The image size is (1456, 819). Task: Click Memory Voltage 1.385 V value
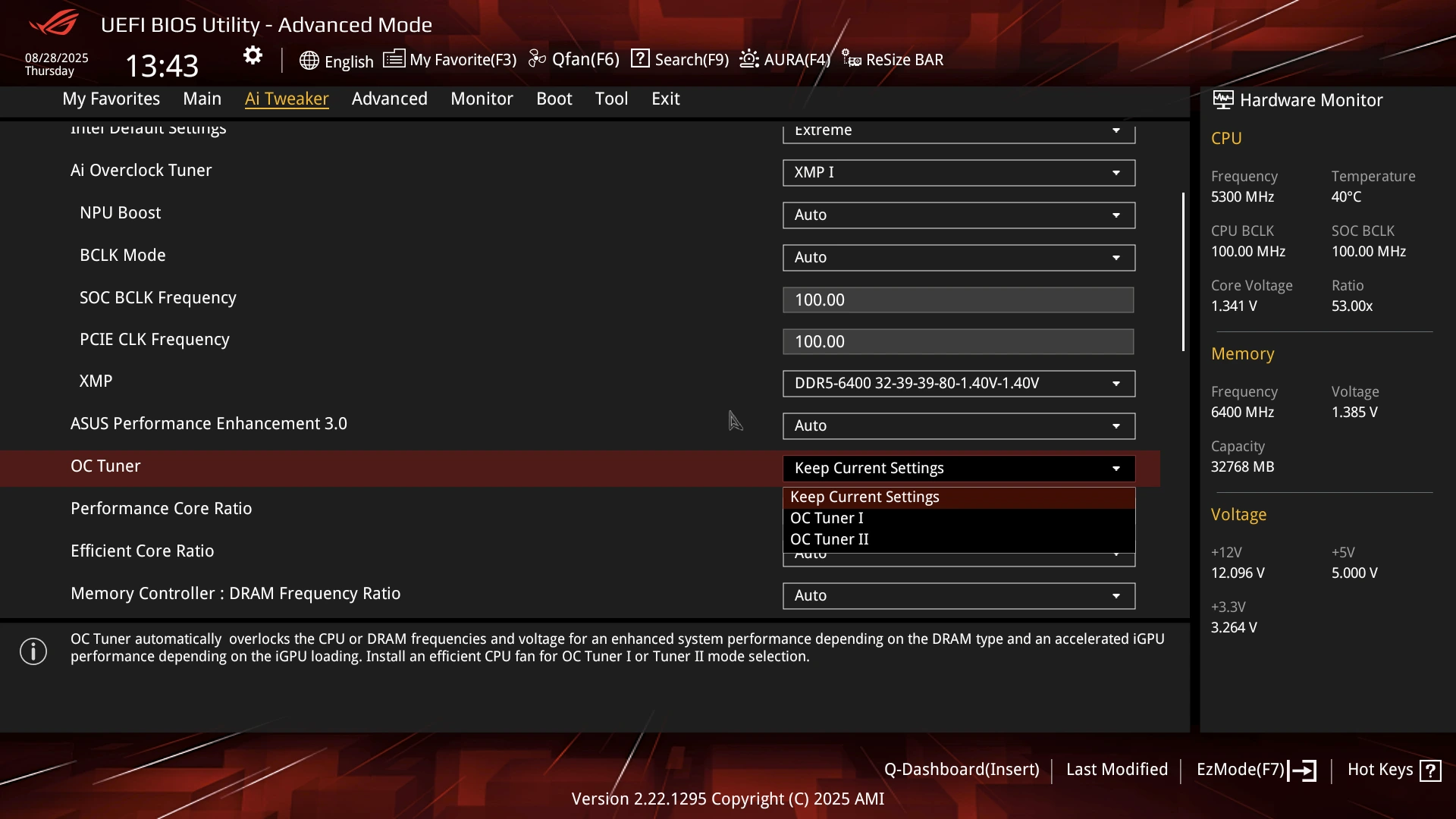pos(1354,413)
